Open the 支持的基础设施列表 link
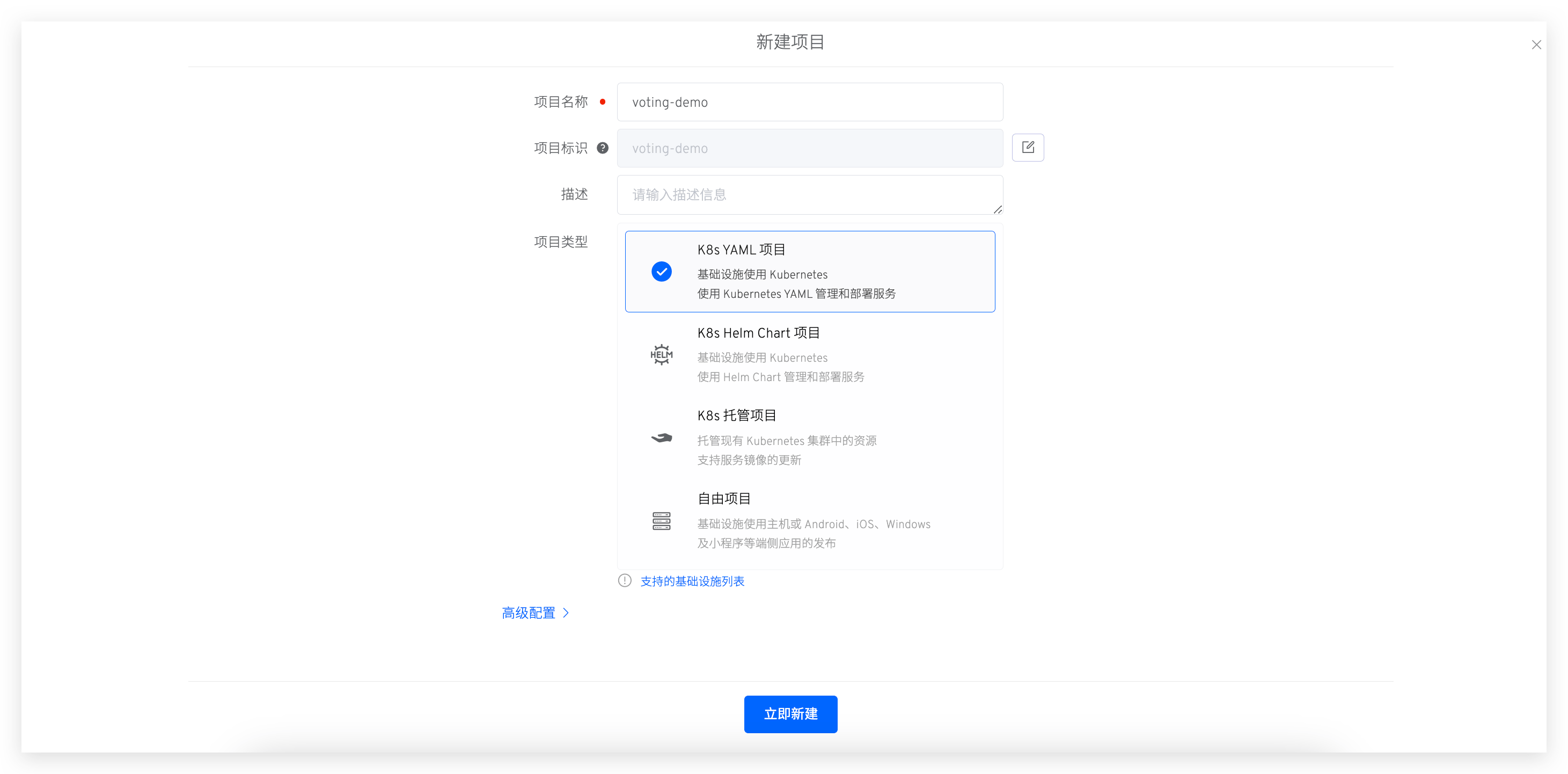Viewport: 1568px width, 774px height. point(692,581)
